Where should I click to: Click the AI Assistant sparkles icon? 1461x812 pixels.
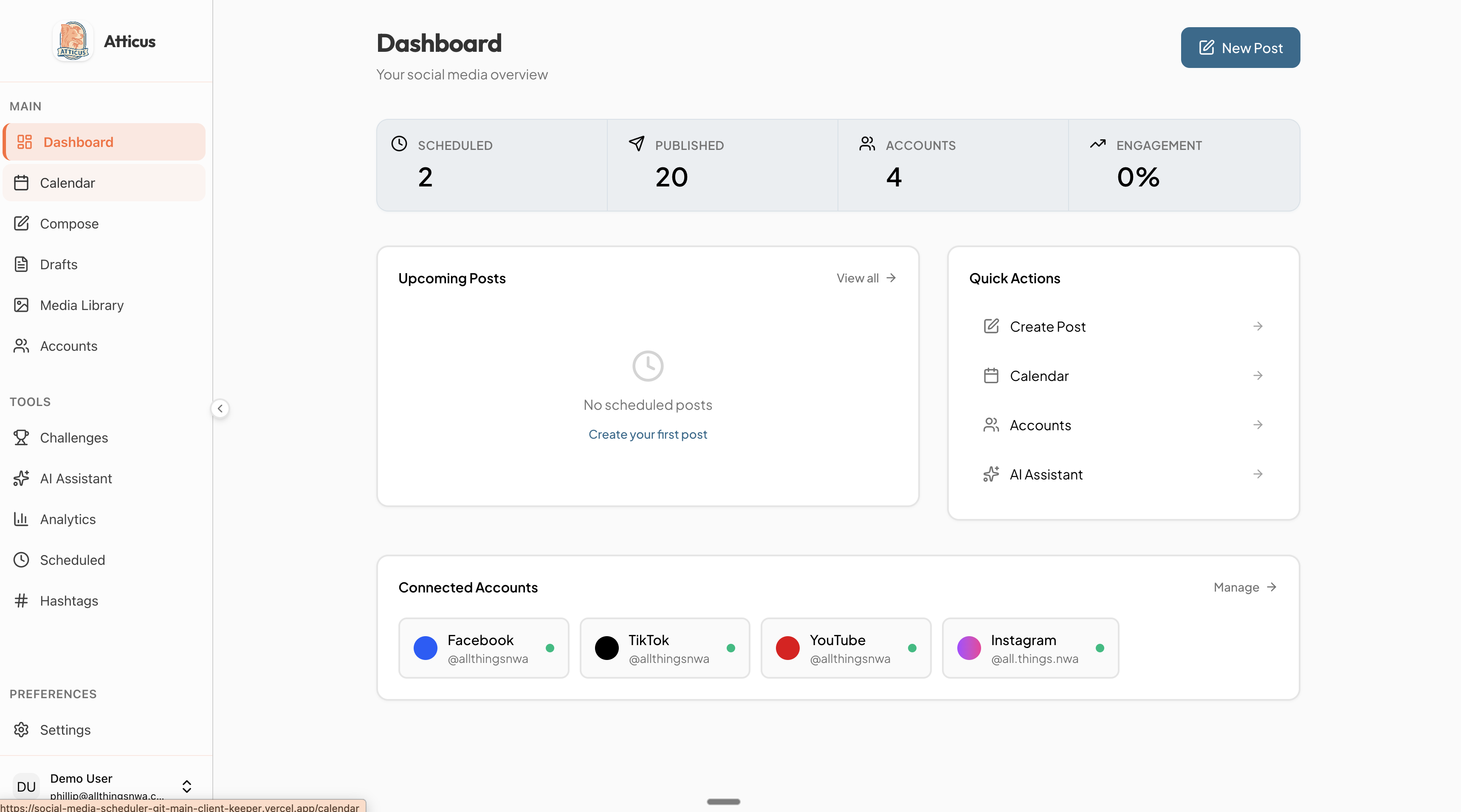pos(22,479)
